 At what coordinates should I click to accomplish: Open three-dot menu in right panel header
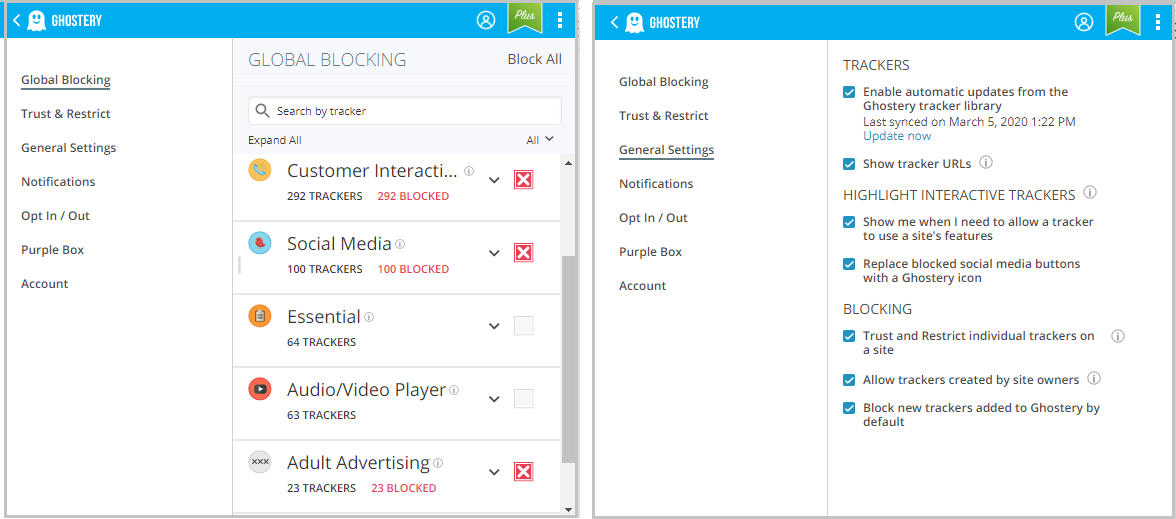(x=1158, y=22)
